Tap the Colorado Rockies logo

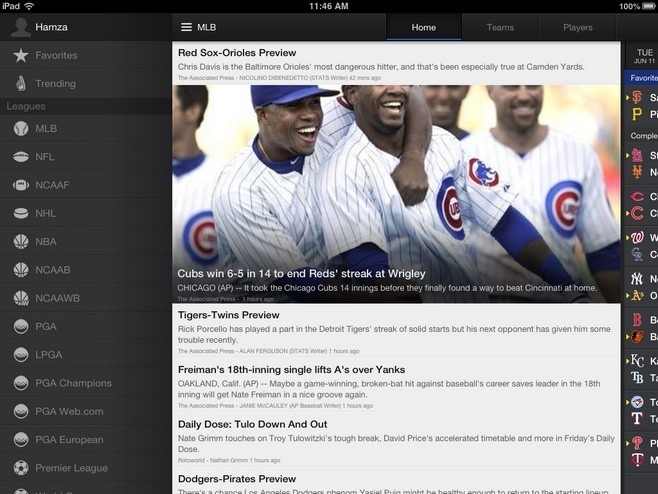pos(637,254)
